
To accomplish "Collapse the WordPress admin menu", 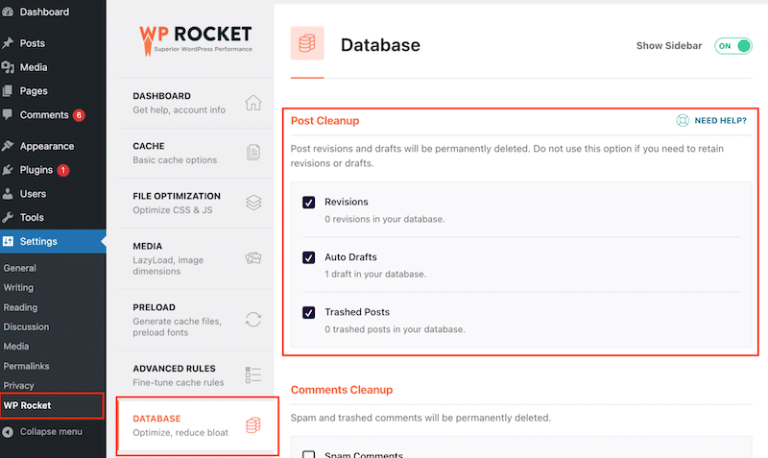I will [46, 432].
